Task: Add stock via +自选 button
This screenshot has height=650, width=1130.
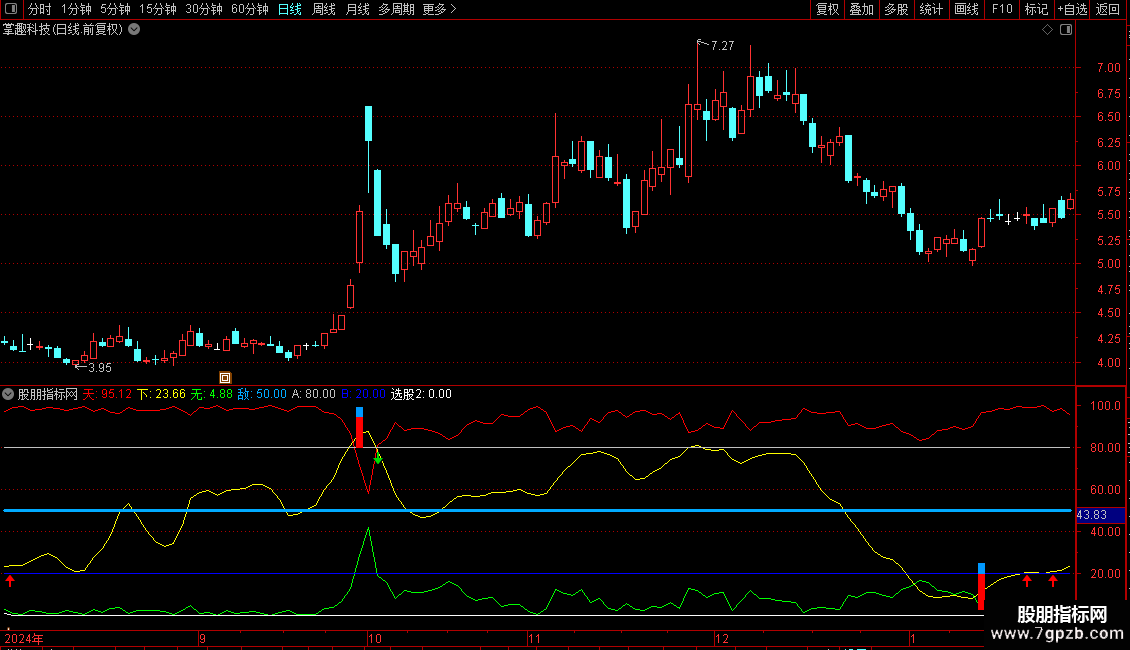Action: click(x=1072, y=9)
